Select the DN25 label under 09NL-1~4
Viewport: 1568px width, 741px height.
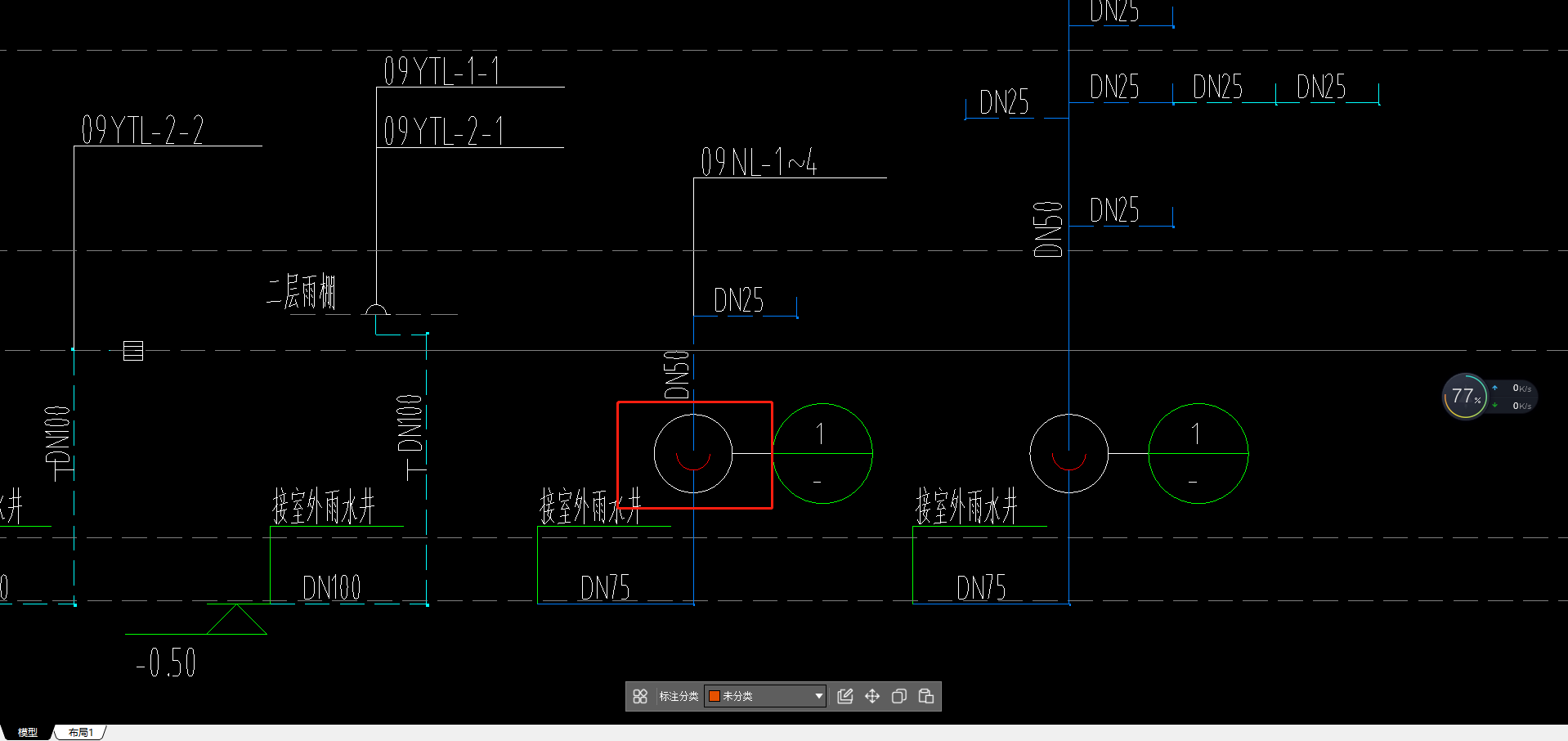click(x=739, y=300)
